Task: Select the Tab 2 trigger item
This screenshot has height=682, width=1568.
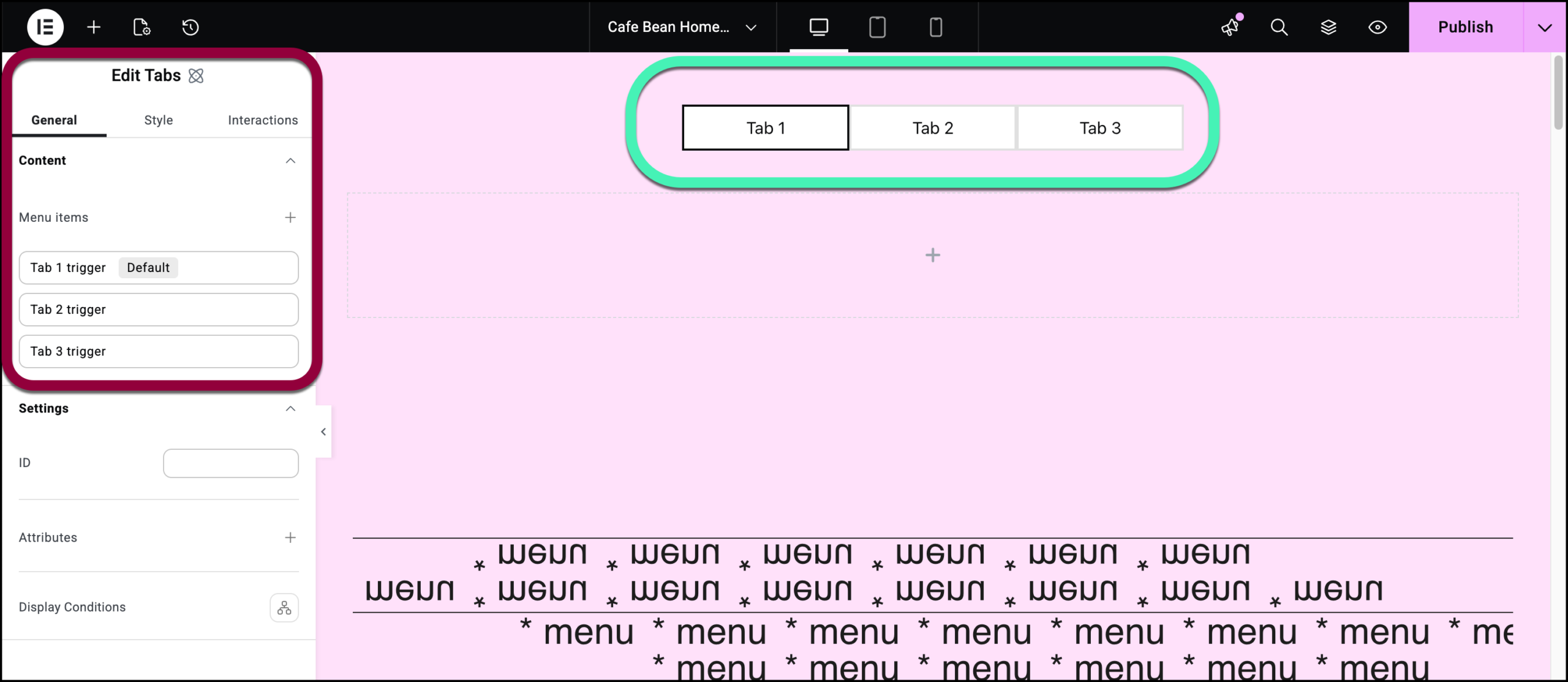Action: pos(159,309)
